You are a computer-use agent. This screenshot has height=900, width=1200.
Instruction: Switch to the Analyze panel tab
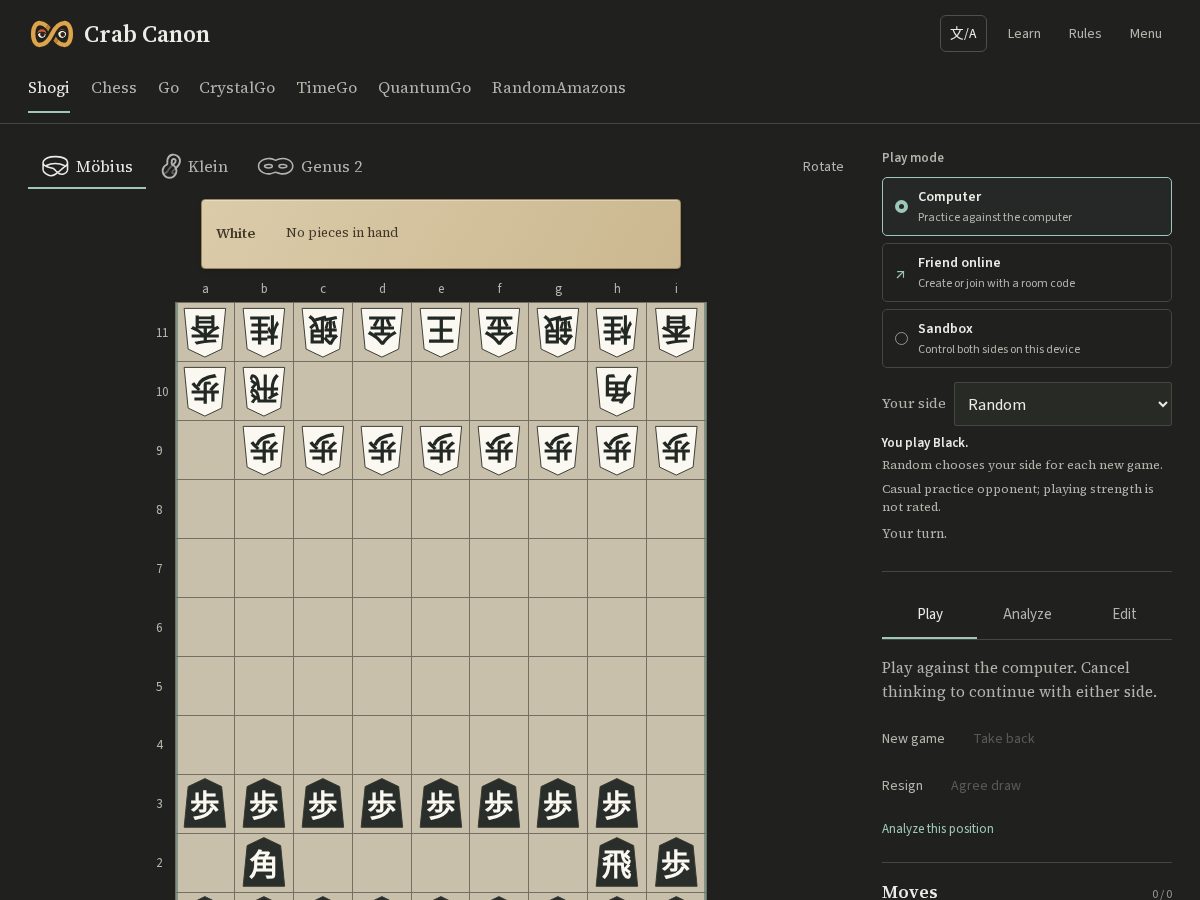(1027, 614)
